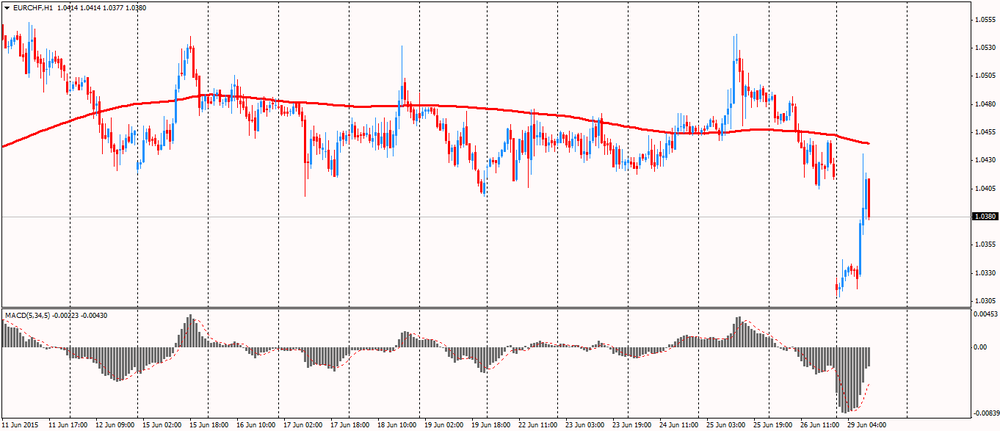
Task: Click the small triangle icon before EURCHF,H1
Action: click(6, 8)
